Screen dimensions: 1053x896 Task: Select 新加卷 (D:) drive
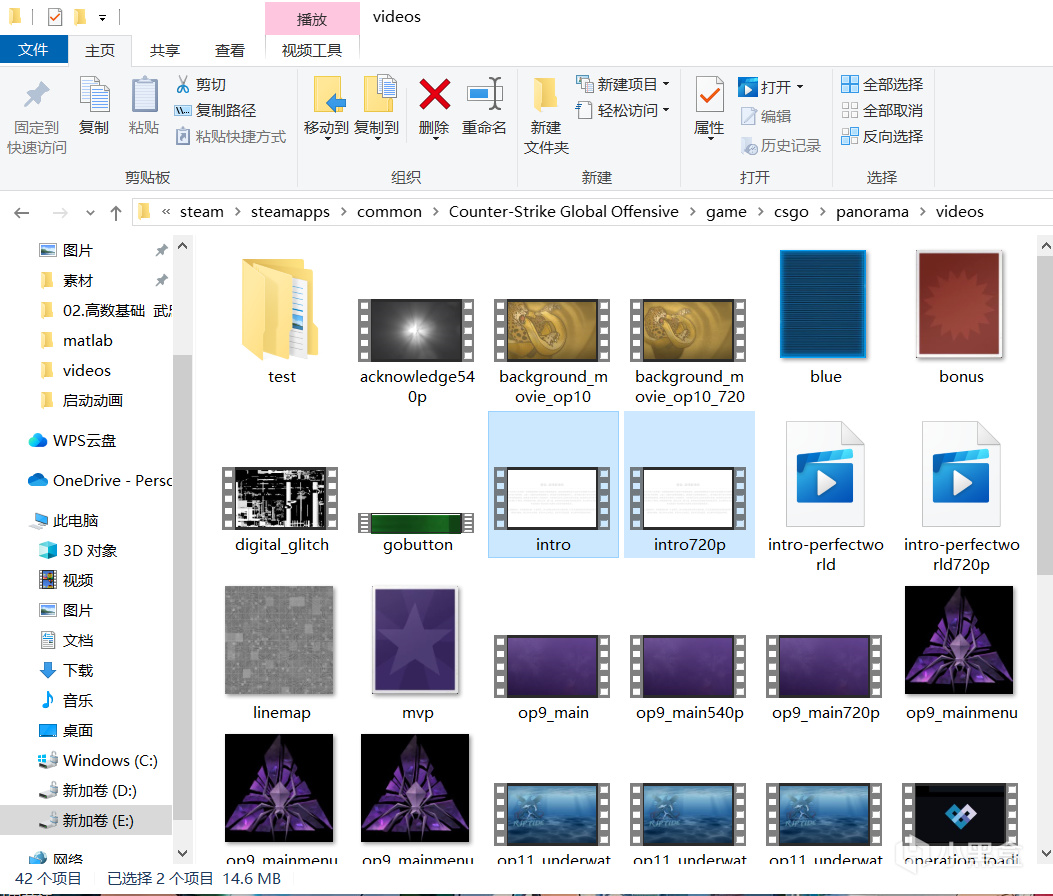(99, 791)
